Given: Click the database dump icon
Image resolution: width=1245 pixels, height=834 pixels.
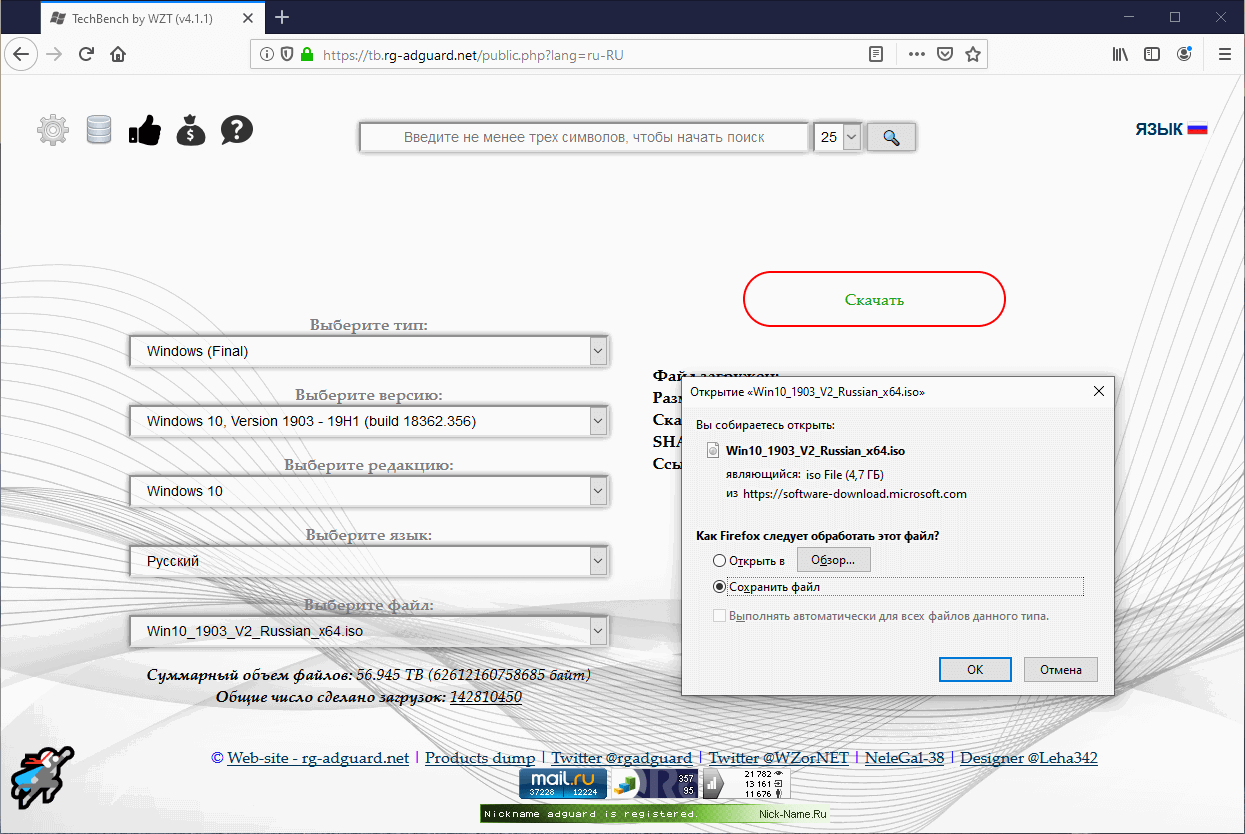Looking at the screenshot, I should [x=98, y=129].
